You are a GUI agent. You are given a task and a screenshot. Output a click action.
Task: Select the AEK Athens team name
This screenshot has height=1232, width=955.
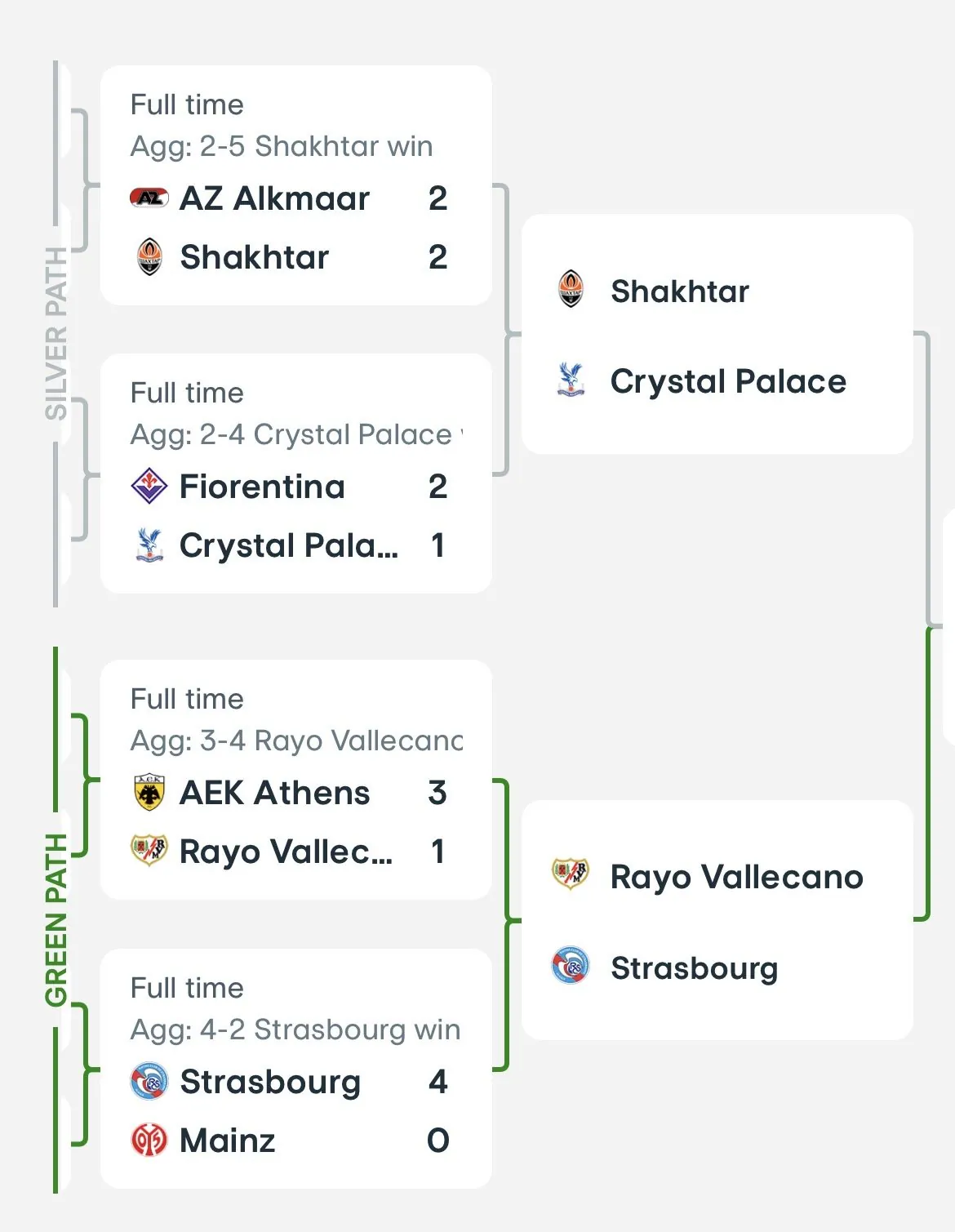point(274,793)
